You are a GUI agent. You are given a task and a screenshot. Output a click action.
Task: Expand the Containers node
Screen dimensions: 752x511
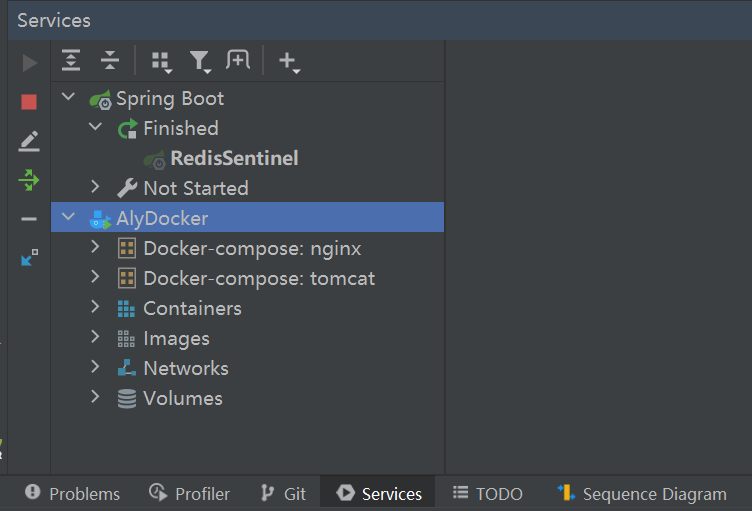95,307
